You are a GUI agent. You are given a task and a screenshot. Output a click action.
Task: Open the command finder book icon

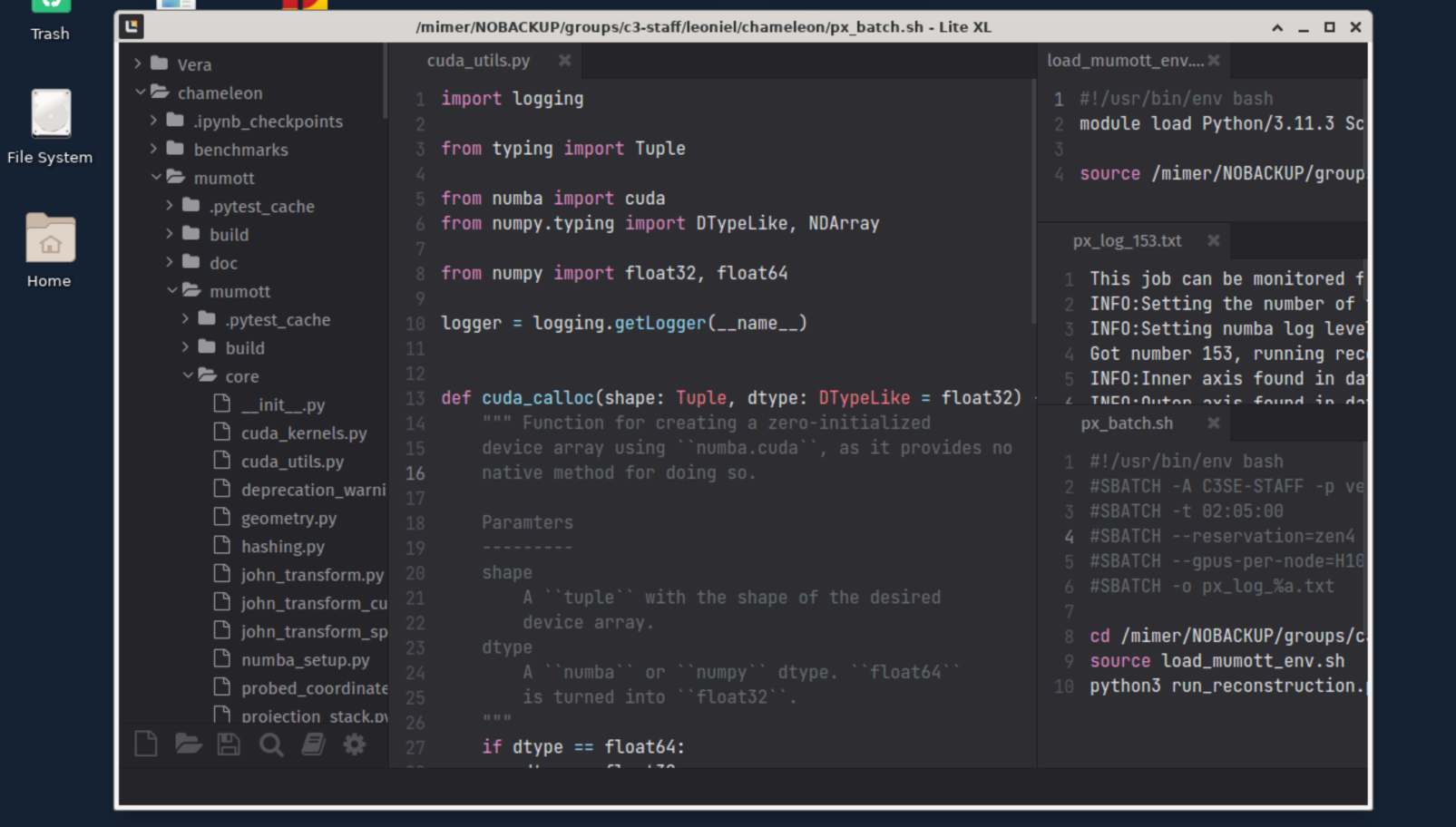click(313, 744)
